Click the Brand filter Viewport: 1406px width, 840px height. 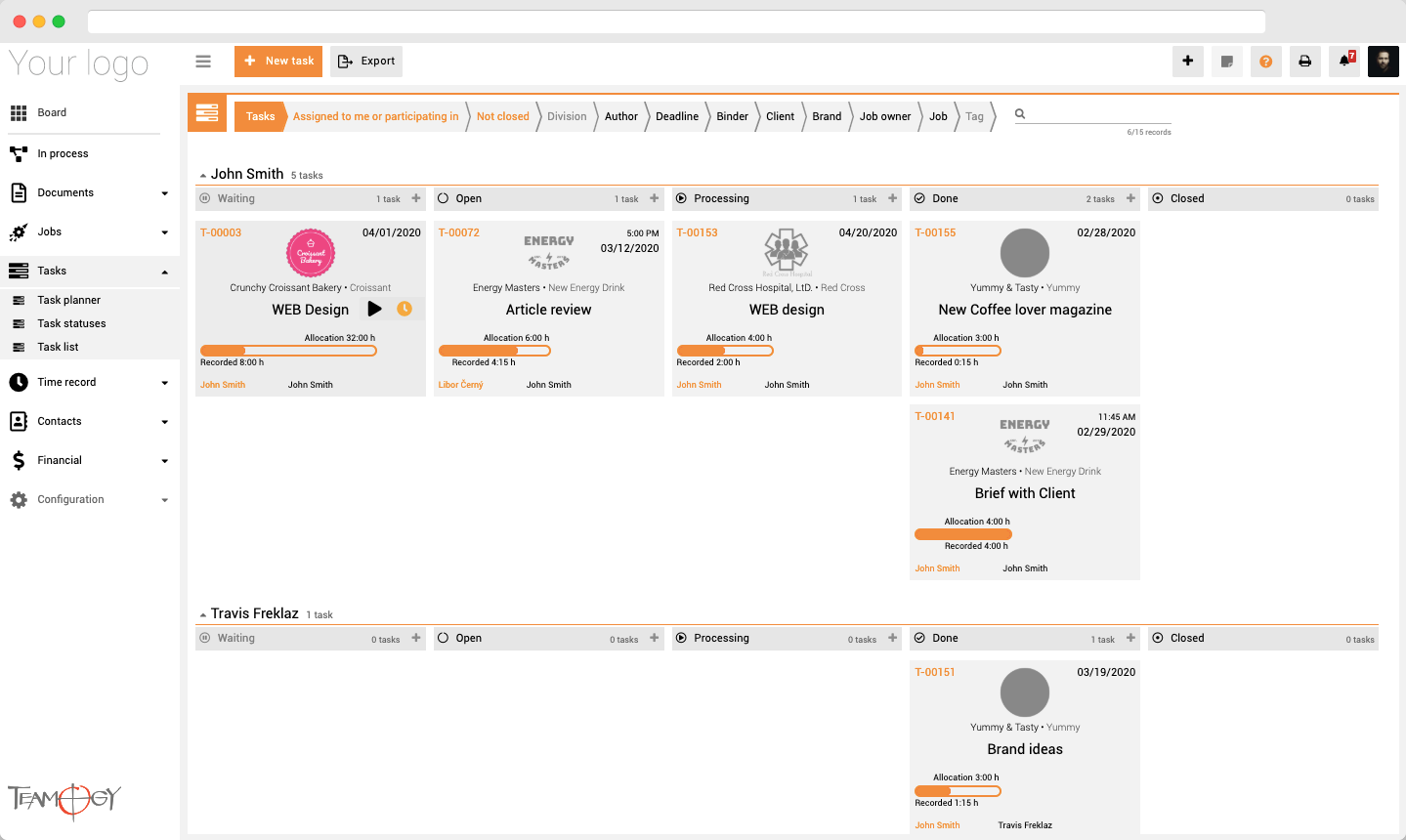(x=827, y=116)
